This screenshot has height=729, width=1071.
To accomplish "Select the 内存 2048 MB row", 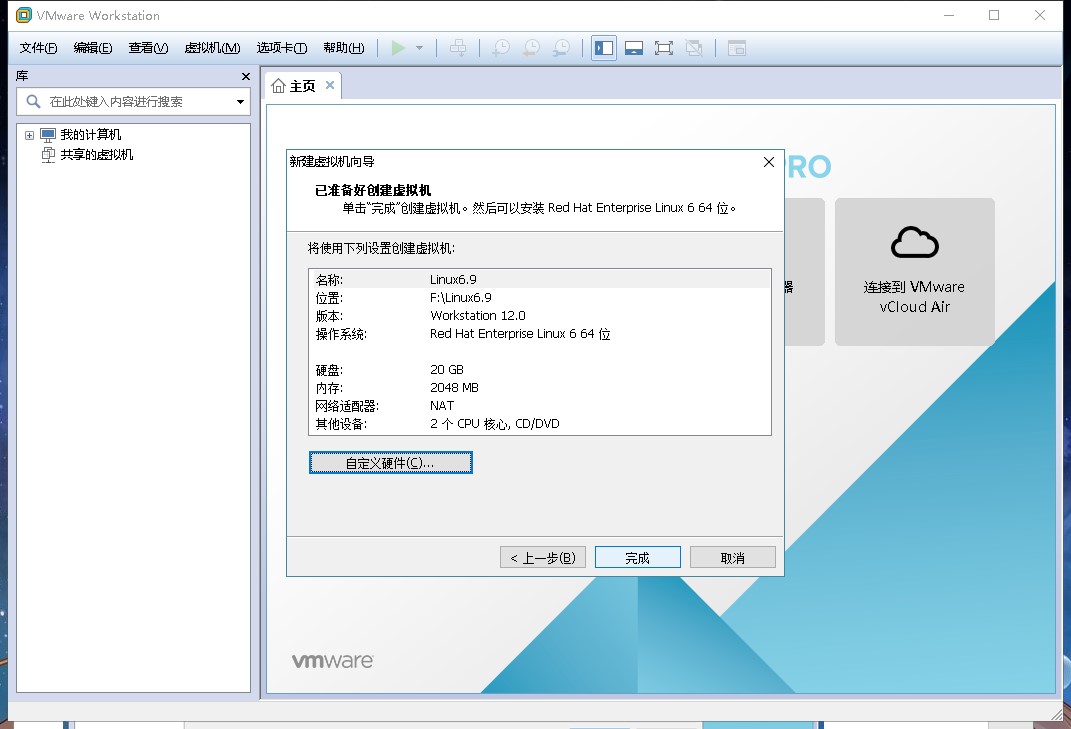I will [x=540, y=387].
